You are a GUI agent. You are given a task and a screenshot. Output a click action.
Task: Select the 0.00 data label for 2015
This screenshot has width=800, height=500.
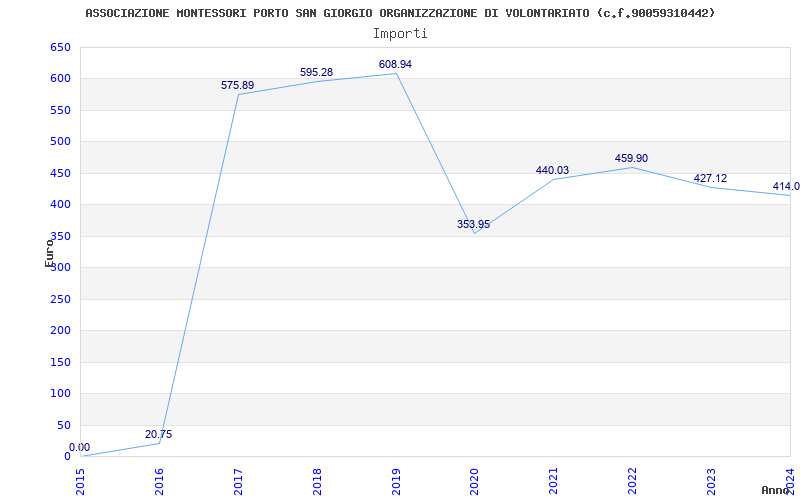click(x=80, y=447)
